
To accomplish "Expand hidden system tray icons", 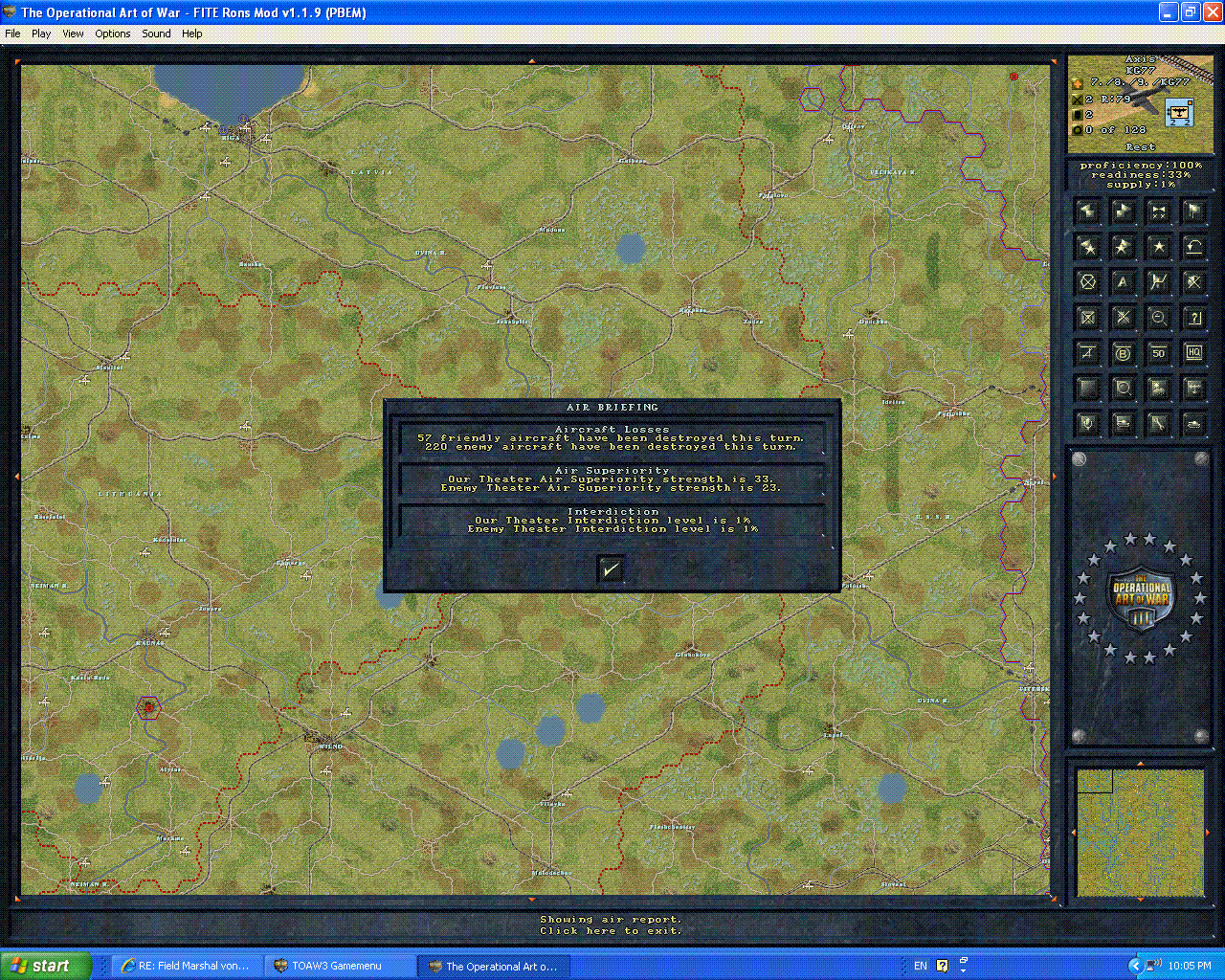I will click(x=1135, y=966).
